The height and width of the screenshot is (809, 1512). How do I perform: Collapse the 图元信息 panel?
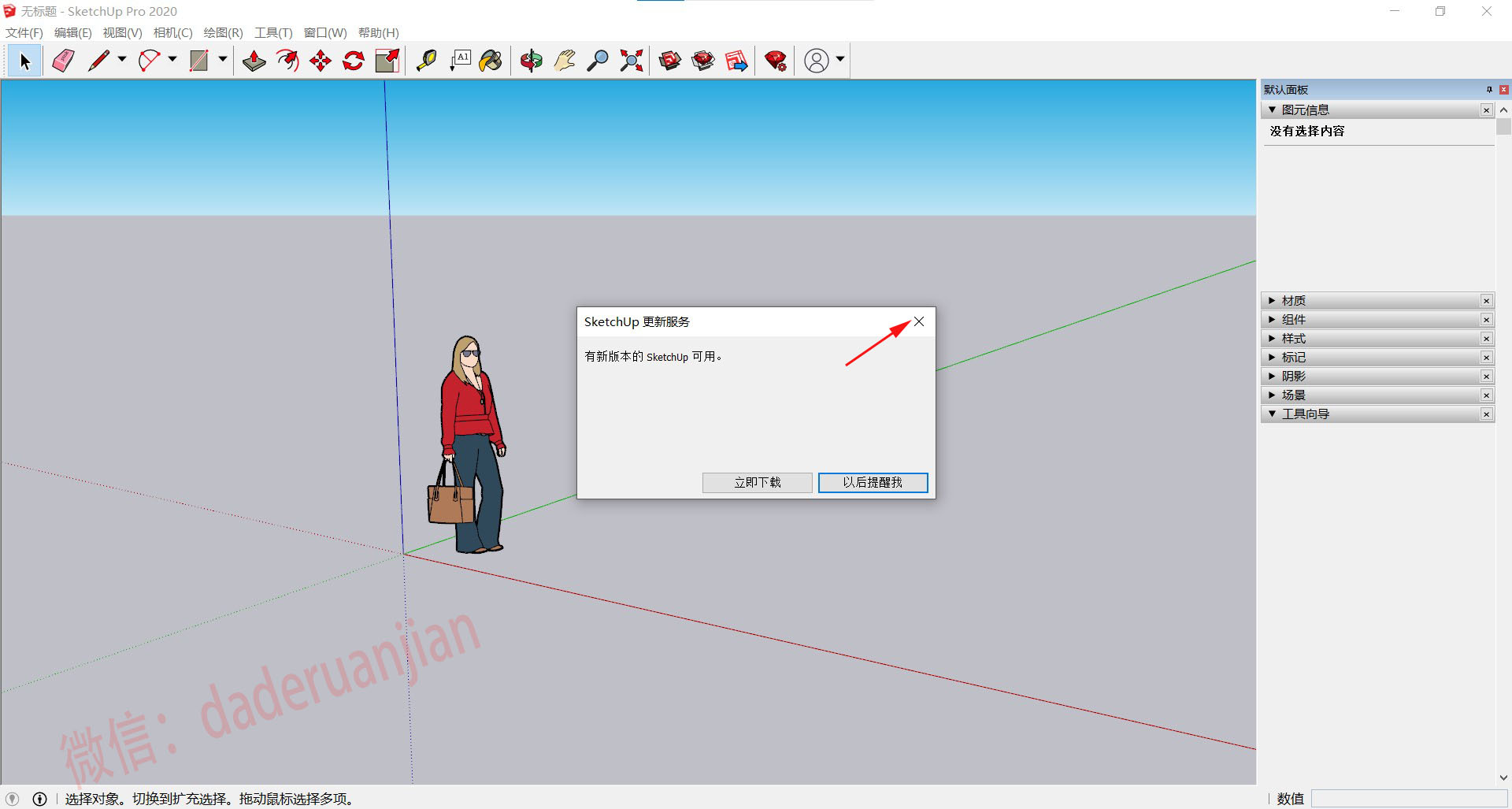1272,110
